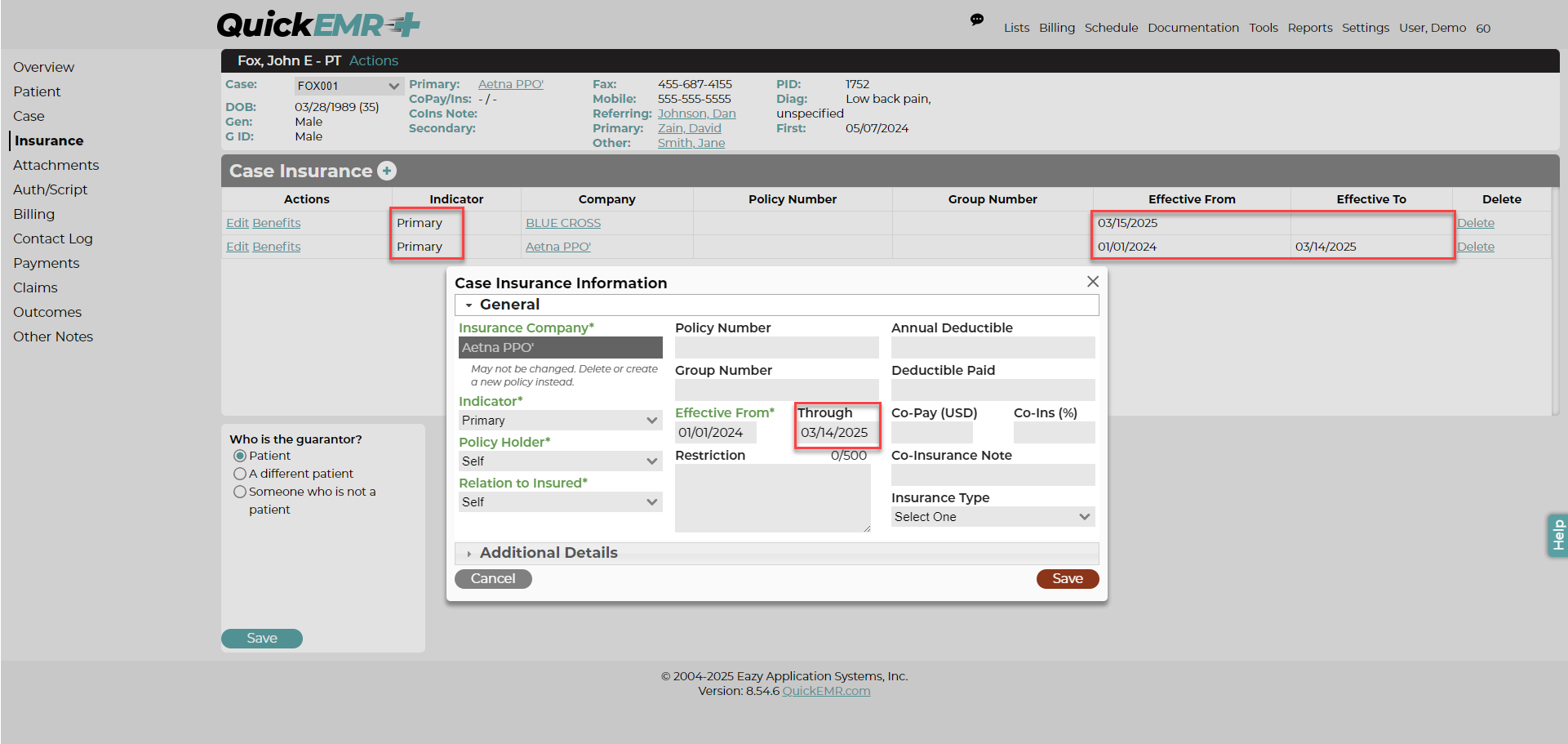This screenshot has width=1568, height=744.
Task: Open the BLUE CROSS company link
Action: coord(563,223)
